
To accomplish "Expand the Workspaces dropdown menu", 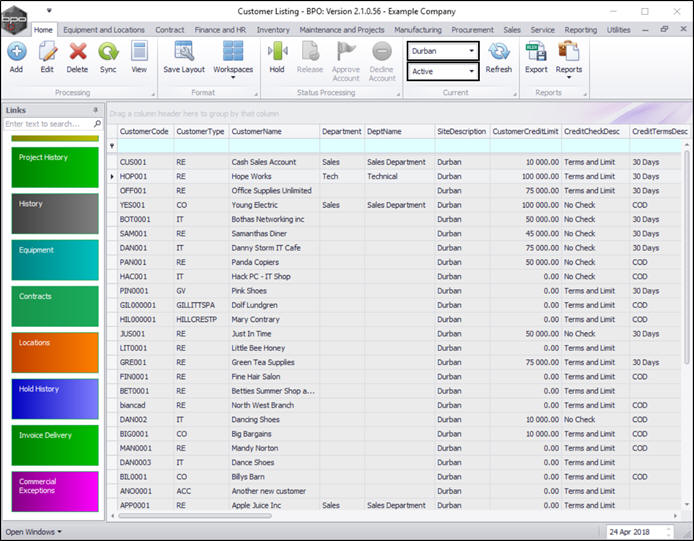I will point(233,78).
